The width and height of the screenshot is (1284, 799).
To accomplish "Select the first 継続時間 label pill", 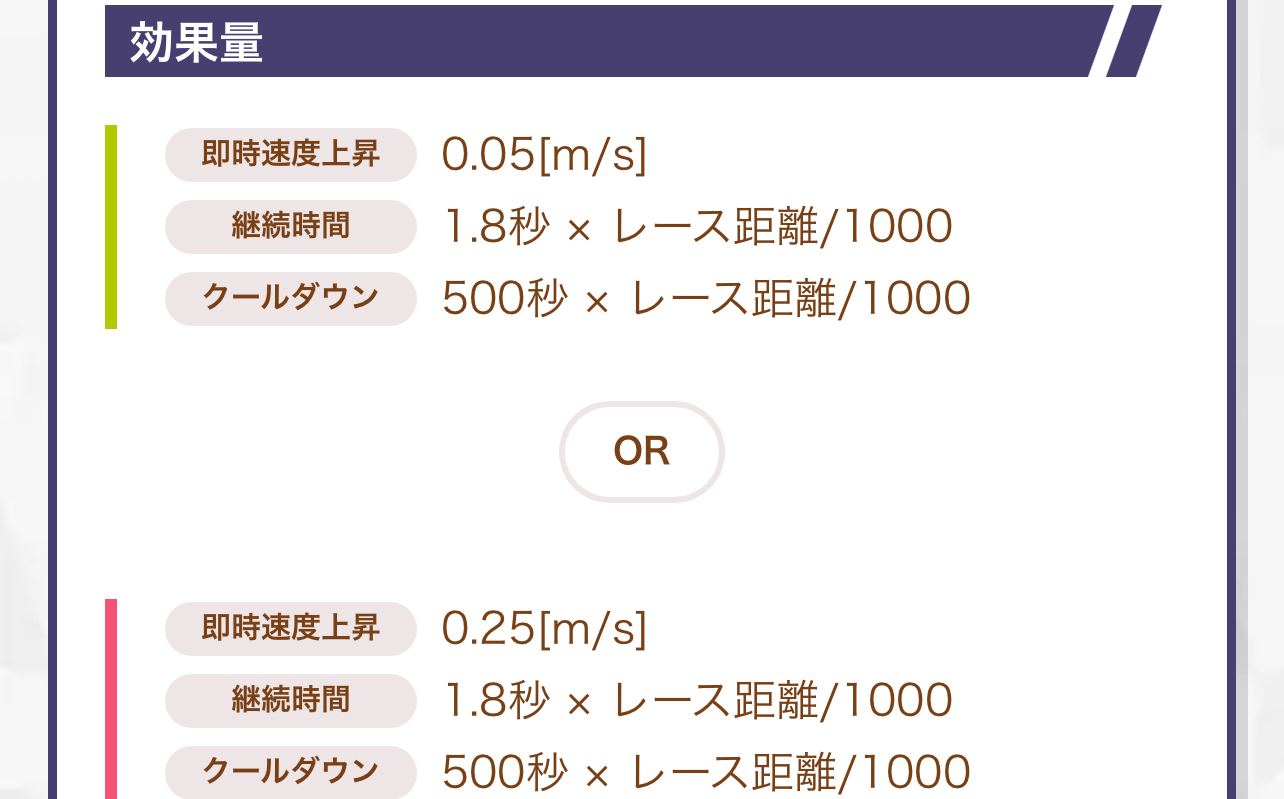I will point(290,227).
